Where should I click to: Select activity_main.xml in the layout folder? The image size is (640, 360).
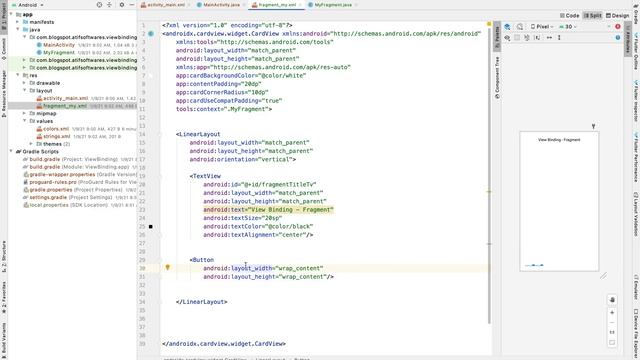pos(65,98)
